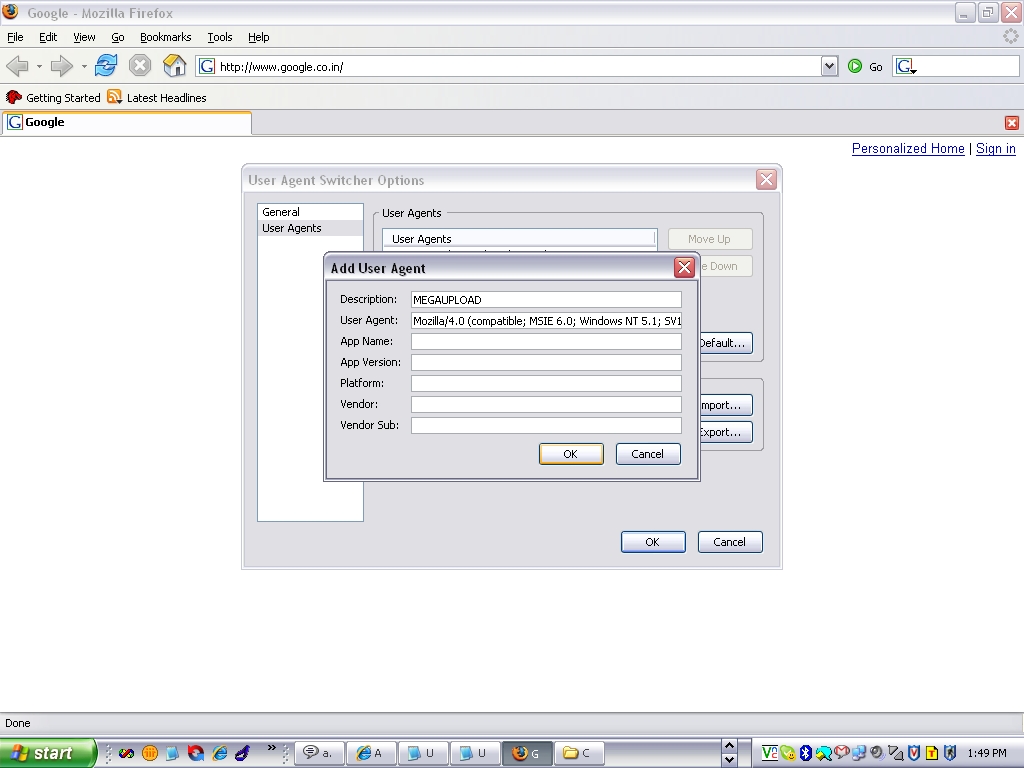This screenshot has width=1024, height=768.
Task: Open the Back history dropdown arrow
Action: click(39, 67)
